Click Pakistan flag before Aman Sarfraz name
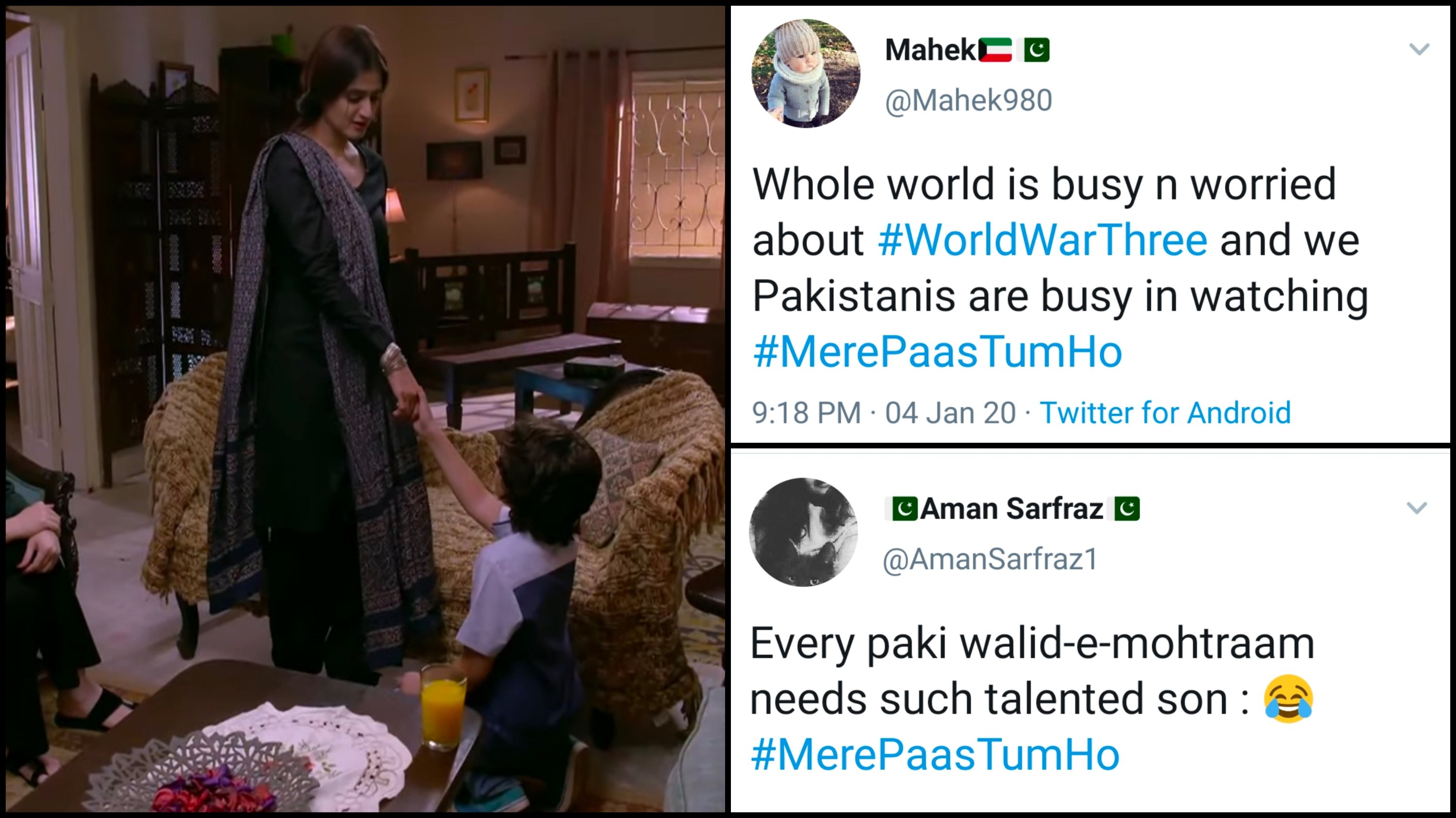1456x818 pixels. 904,508
